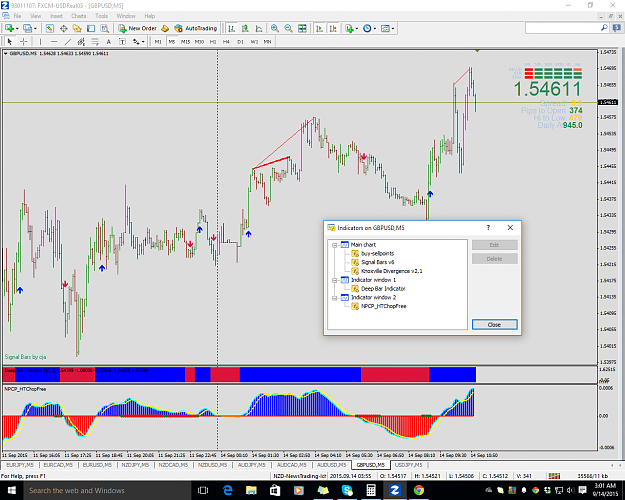Image resolution: width=625 pixels, height=500 pixels.
Task: Open MetaEditor from the toolbar
Action: pos(165,28)
